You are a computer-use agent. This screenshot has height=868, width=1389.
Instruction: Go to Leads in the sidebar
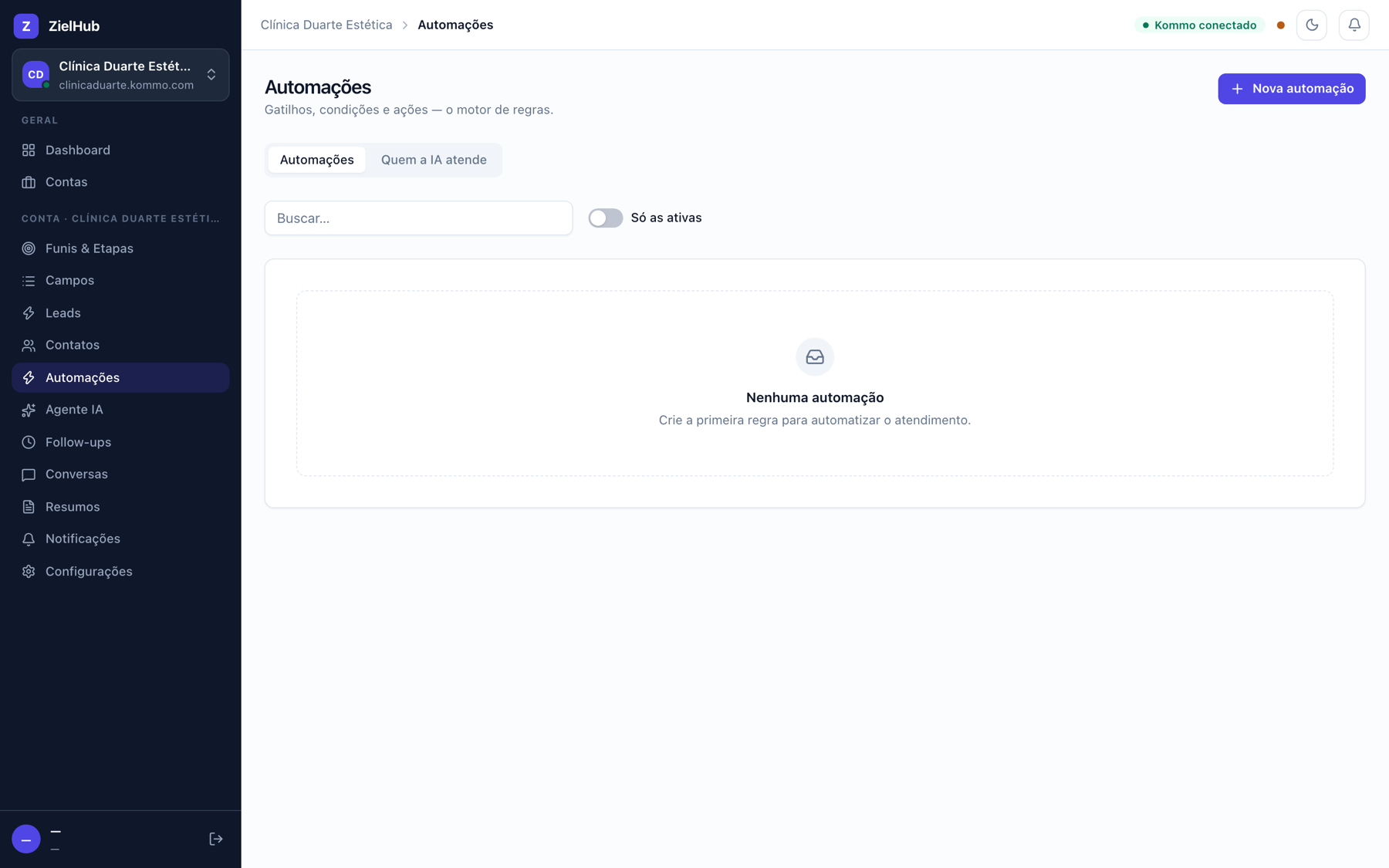coord(120,313)
